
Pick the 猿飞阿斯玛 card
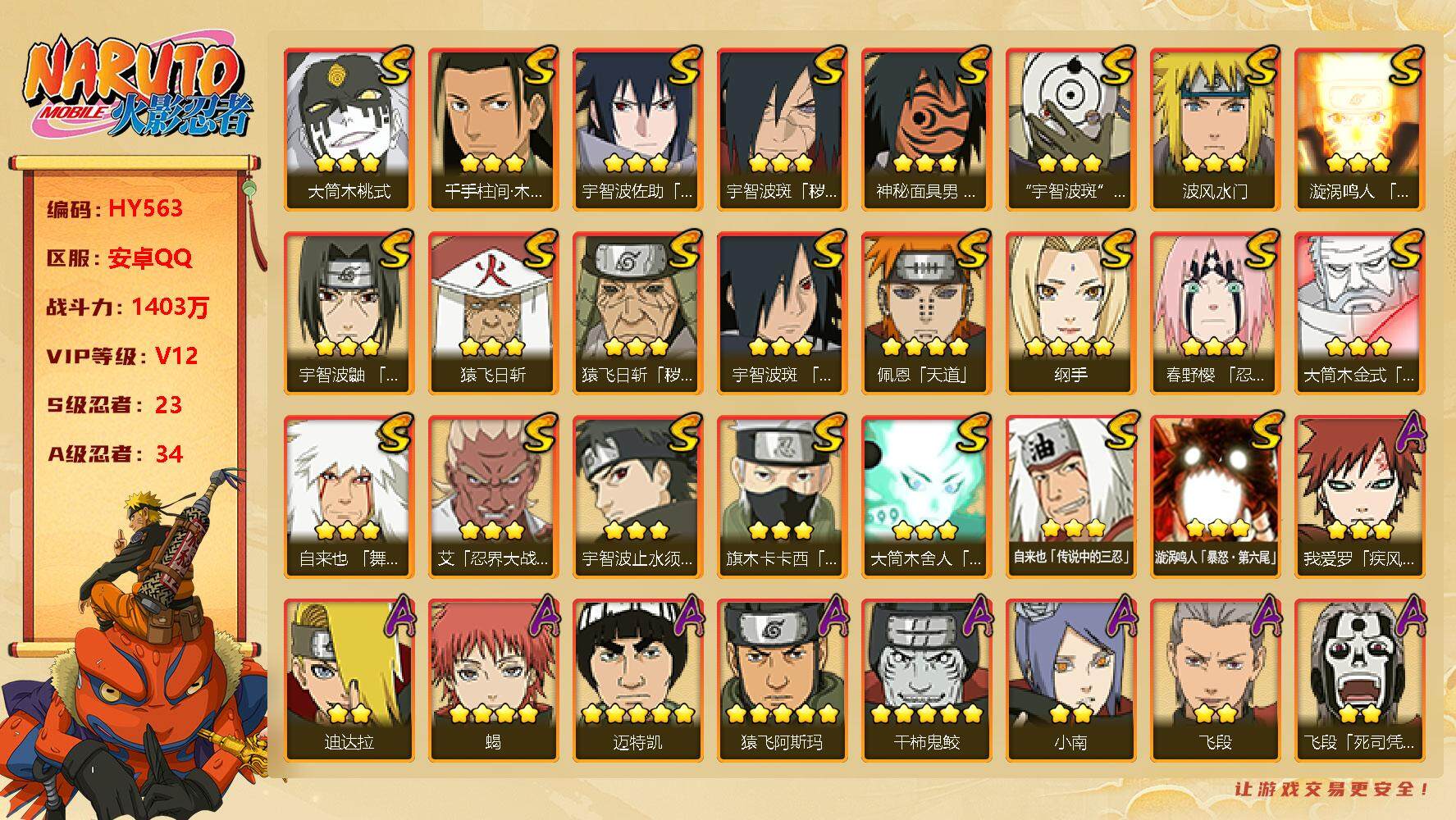click(x=782, y=681)
